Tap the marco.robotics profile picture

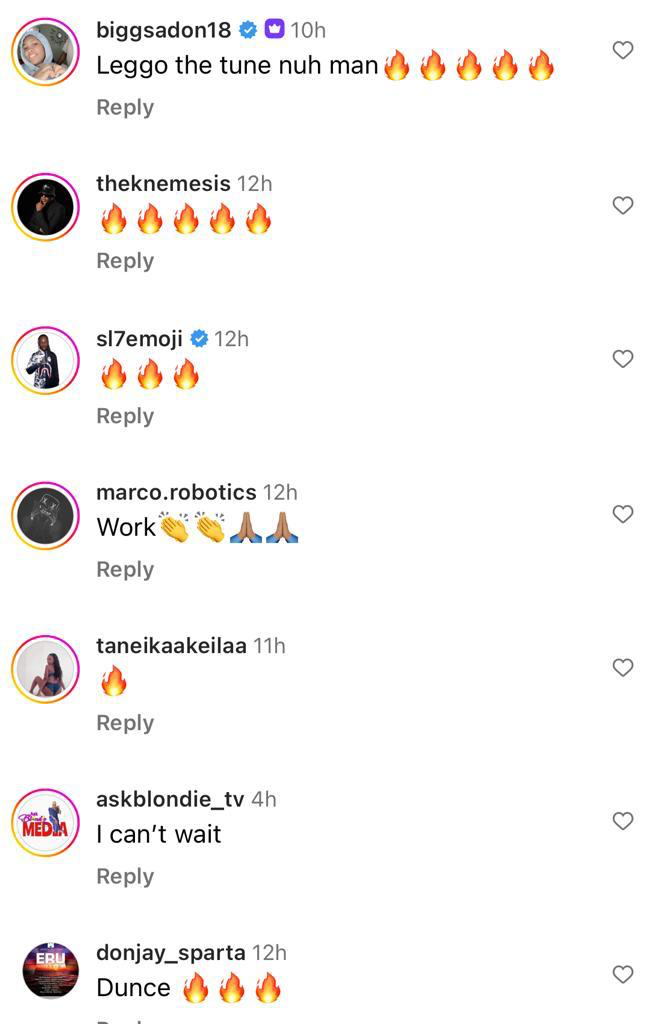pyautogui.click(x=45, y=515)
